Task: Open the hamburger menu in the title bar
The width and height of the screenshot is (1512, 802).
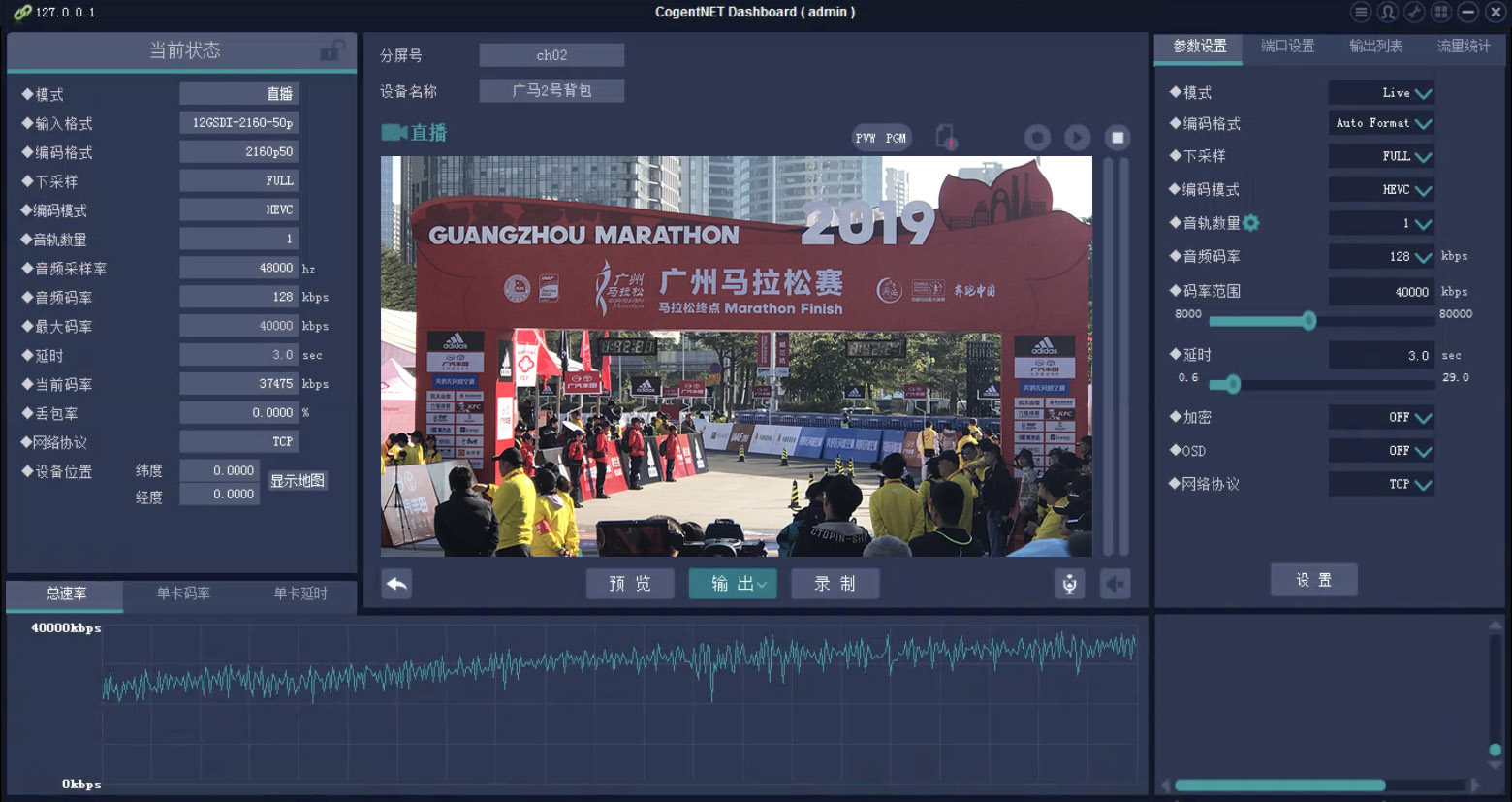Action: click(x=1361, y=12)
